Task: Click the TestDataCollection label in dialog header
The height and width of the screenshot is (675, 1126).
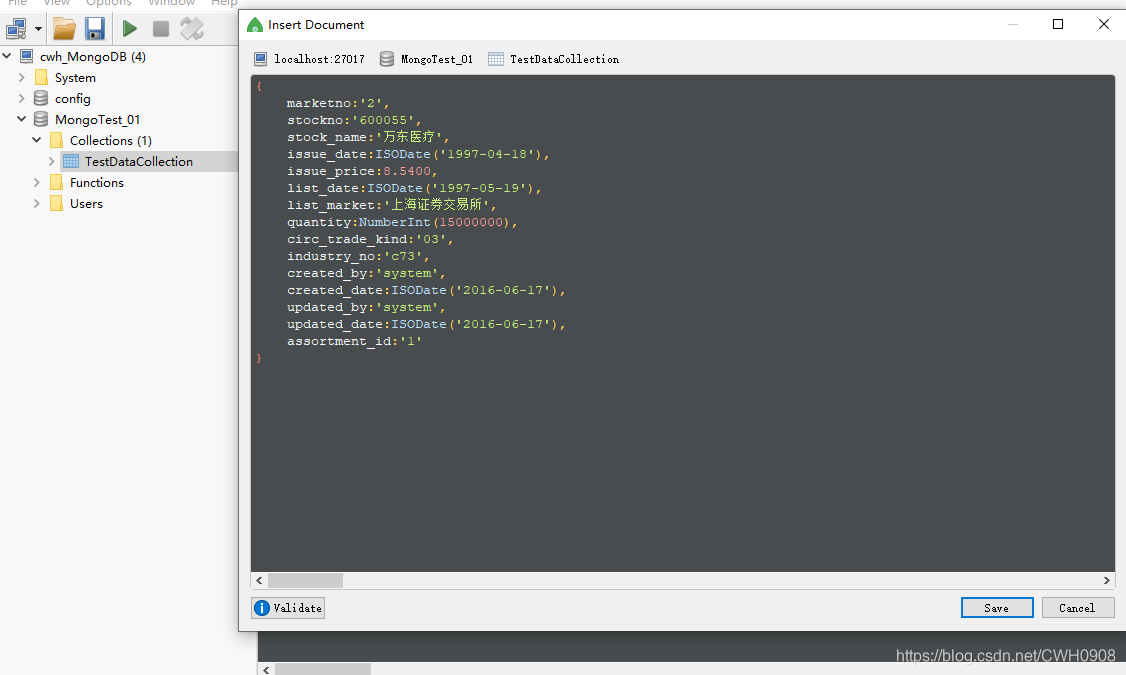Action: [564, 59]
